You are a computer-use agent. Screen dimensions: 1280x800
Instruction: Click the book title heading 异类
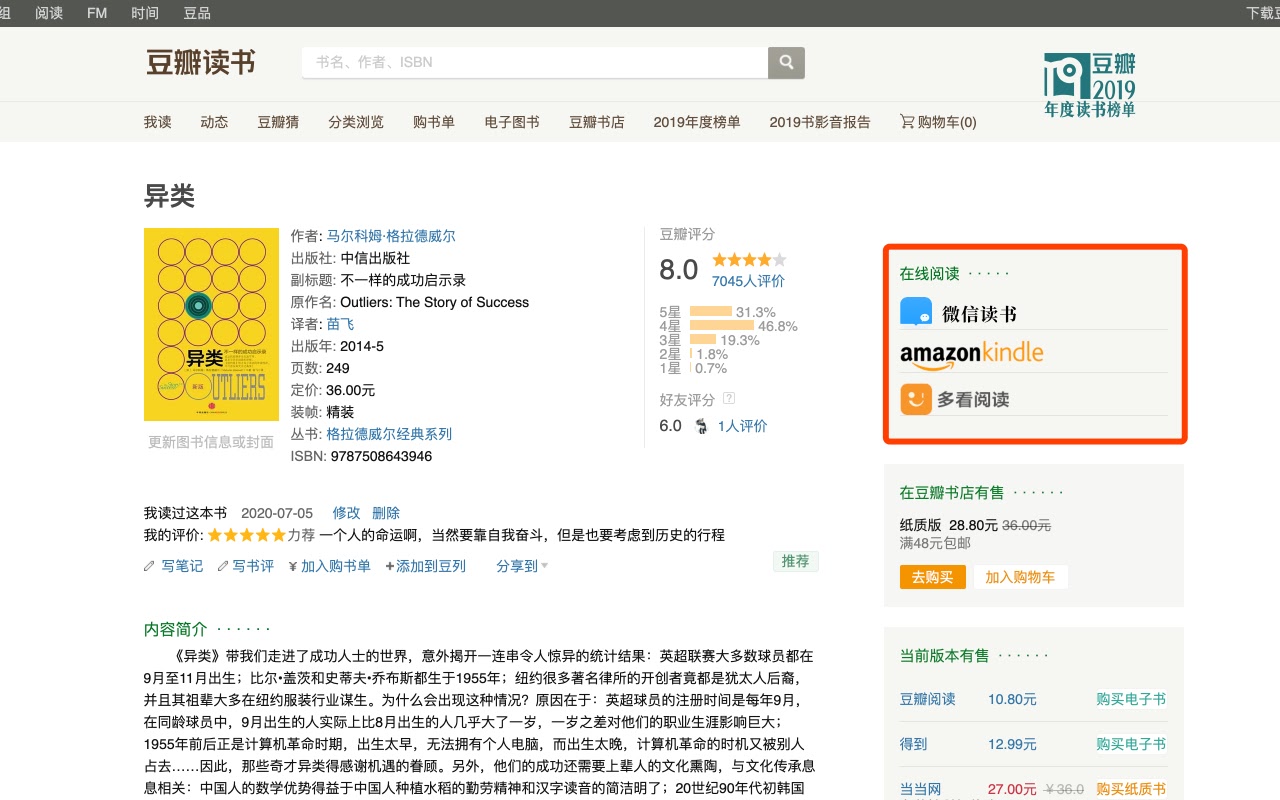tap(169, 196)
